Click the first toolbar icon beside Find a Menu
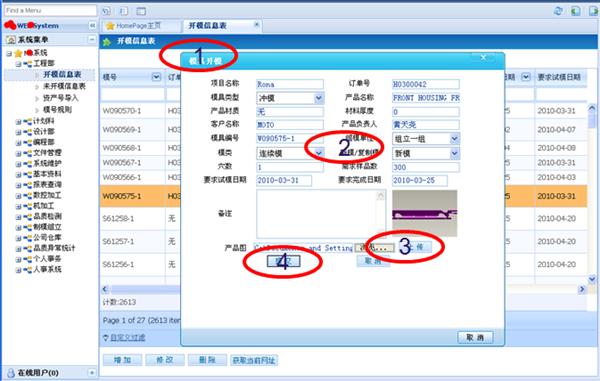 tap(106, 11)
